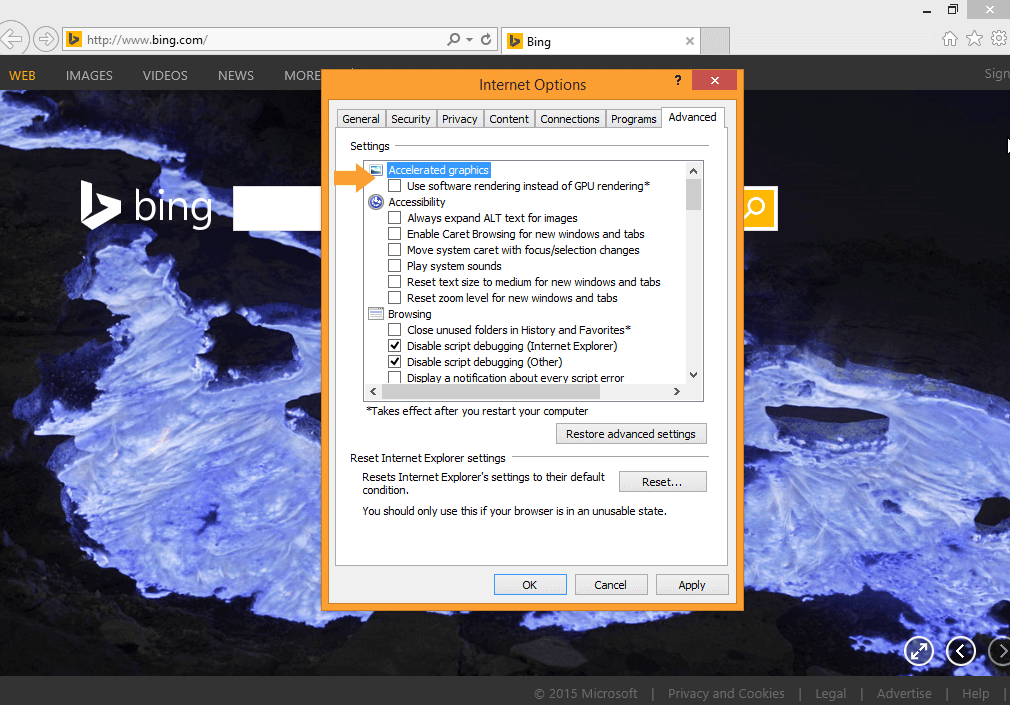Viewport: 1010px width, 705px height.
Task: Click Help footer link
Action: click(975, 693)
